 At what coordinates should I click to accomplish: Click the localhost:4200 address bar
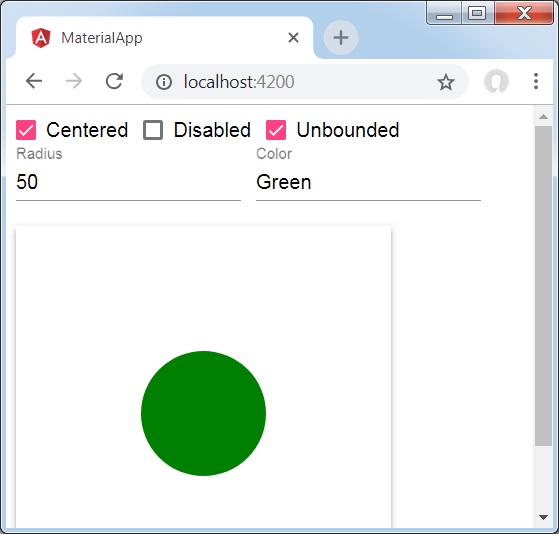point(305,82)
